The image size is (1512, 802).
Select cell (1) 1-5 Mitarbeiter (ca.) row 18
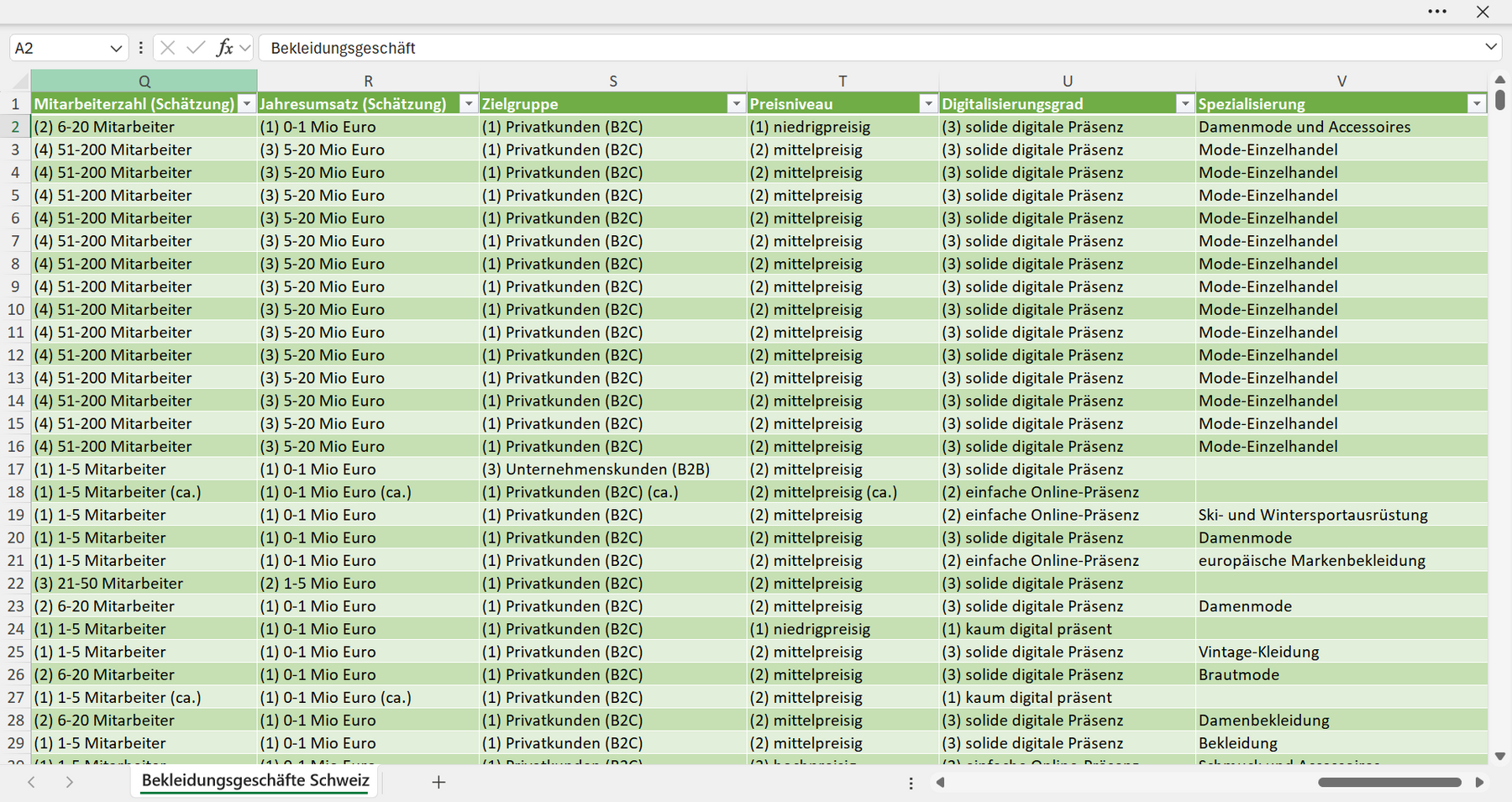click(144, 492)
